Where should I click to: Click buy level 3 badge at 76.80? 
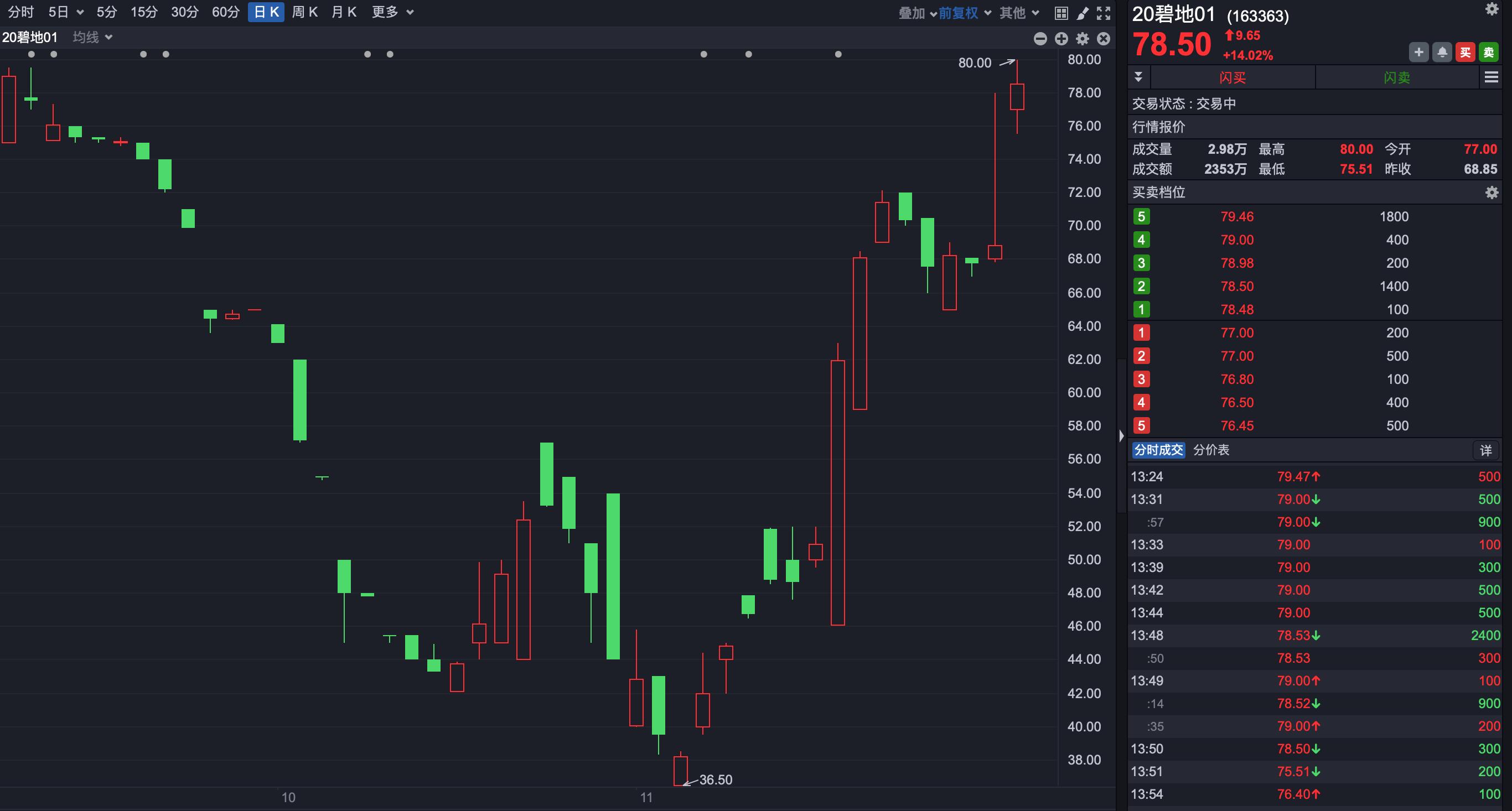[1141, 379]
